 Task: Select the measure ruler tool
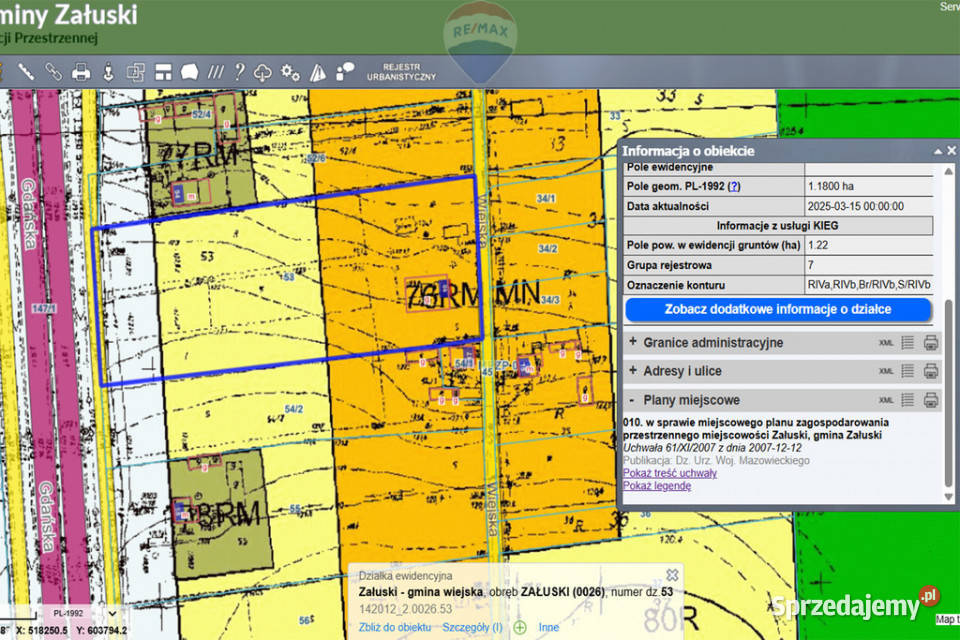(x=26, y=72)
